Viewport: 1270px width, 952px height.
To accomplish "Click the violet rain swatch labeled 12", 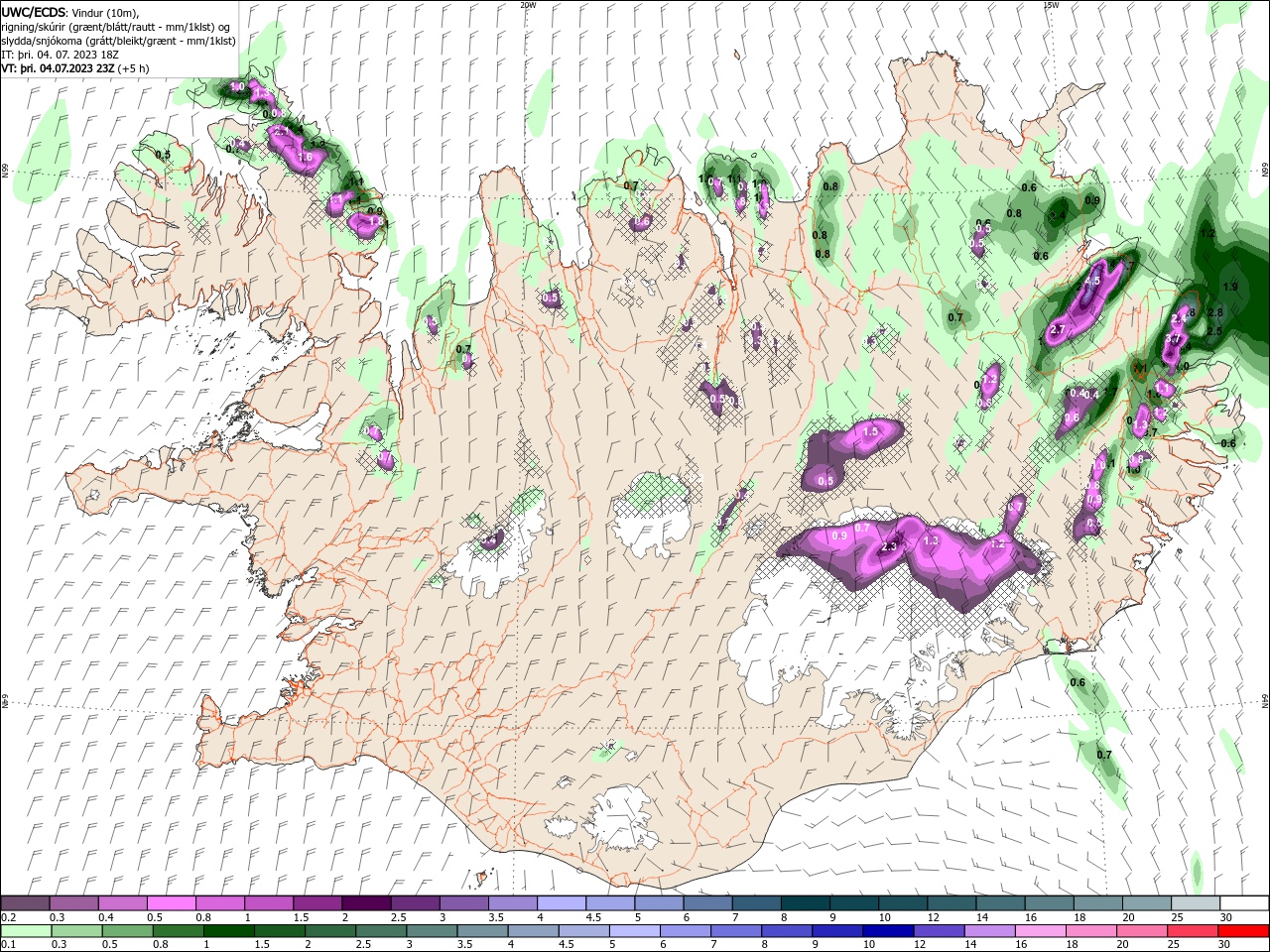I will tap(939, 931).
